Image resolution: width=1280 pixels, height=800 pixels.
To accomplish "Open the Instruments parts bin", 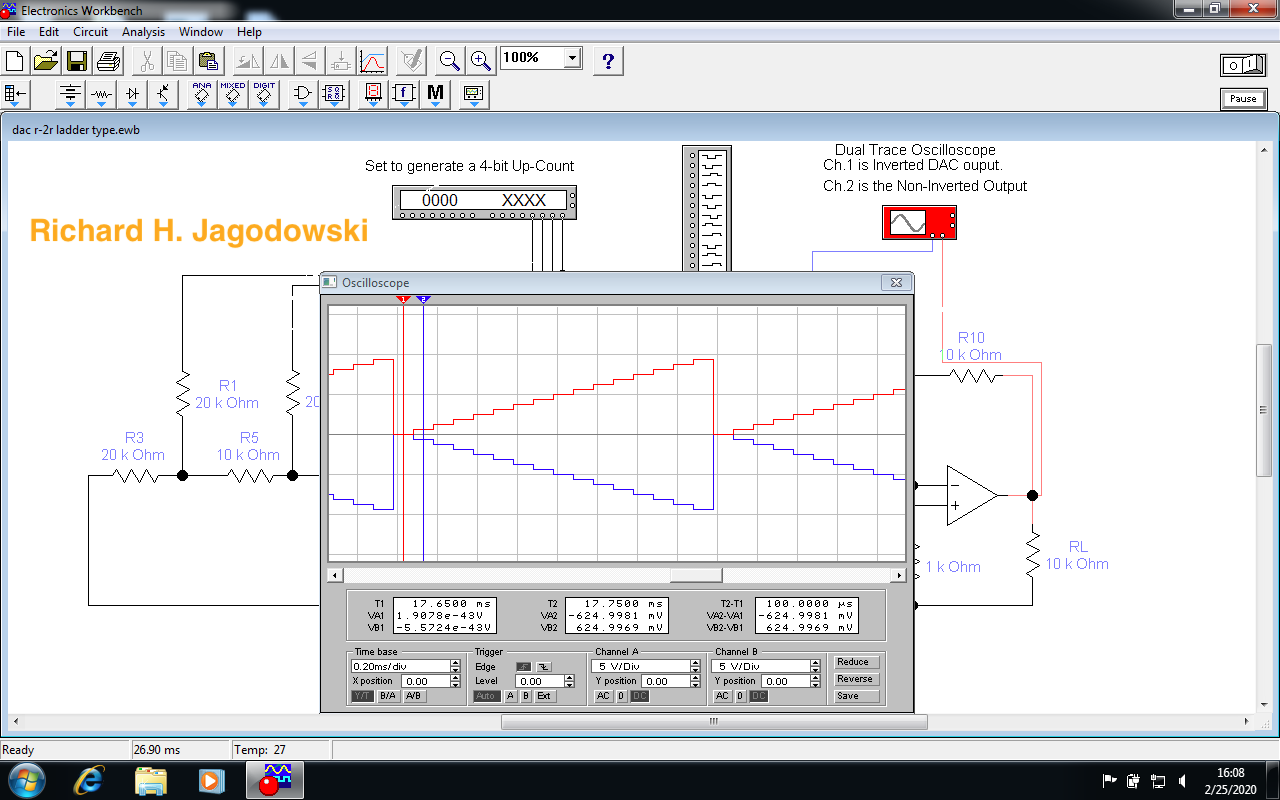I will 474,95.
